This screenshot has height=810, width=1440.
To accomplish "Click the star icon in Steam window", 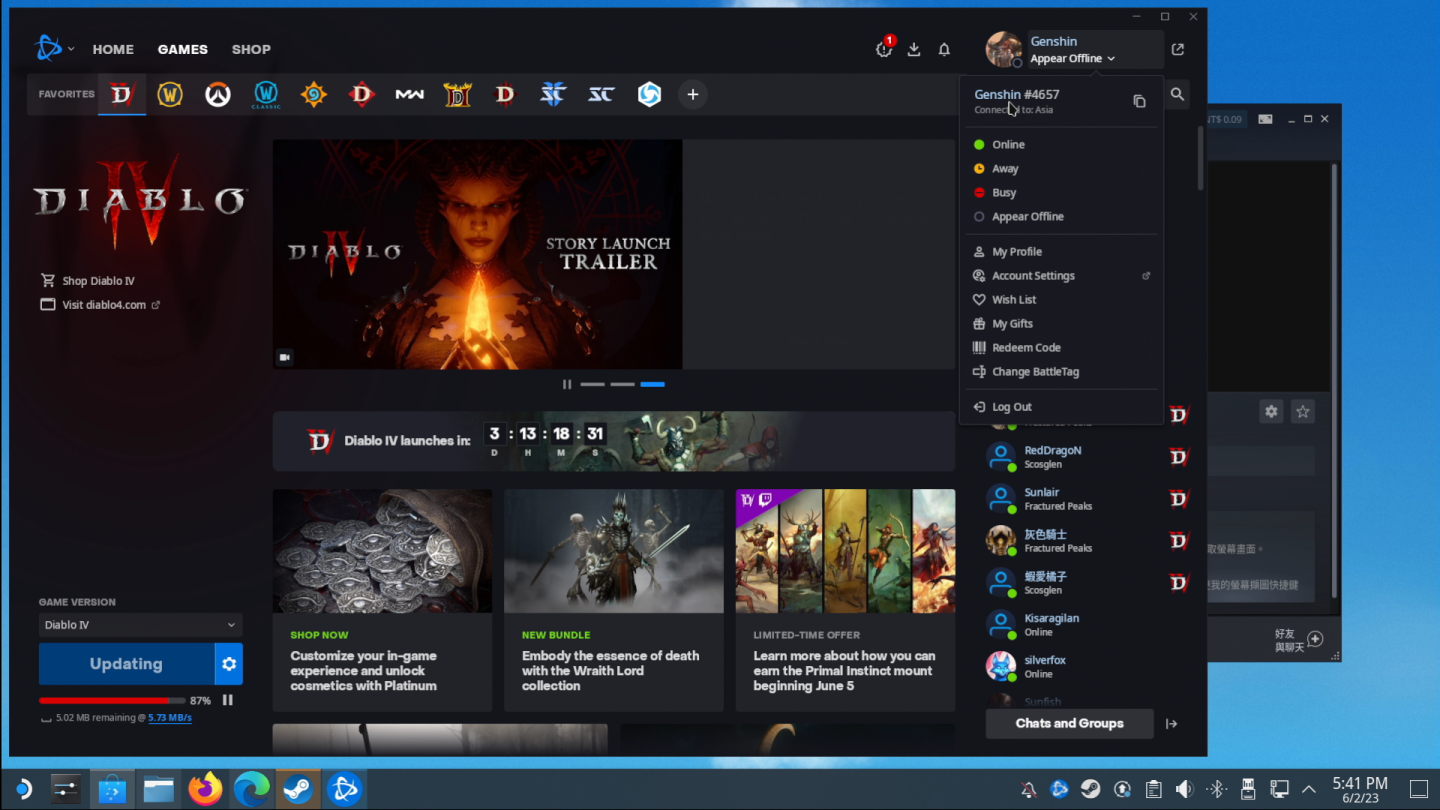I will (x=1302, y=411).
